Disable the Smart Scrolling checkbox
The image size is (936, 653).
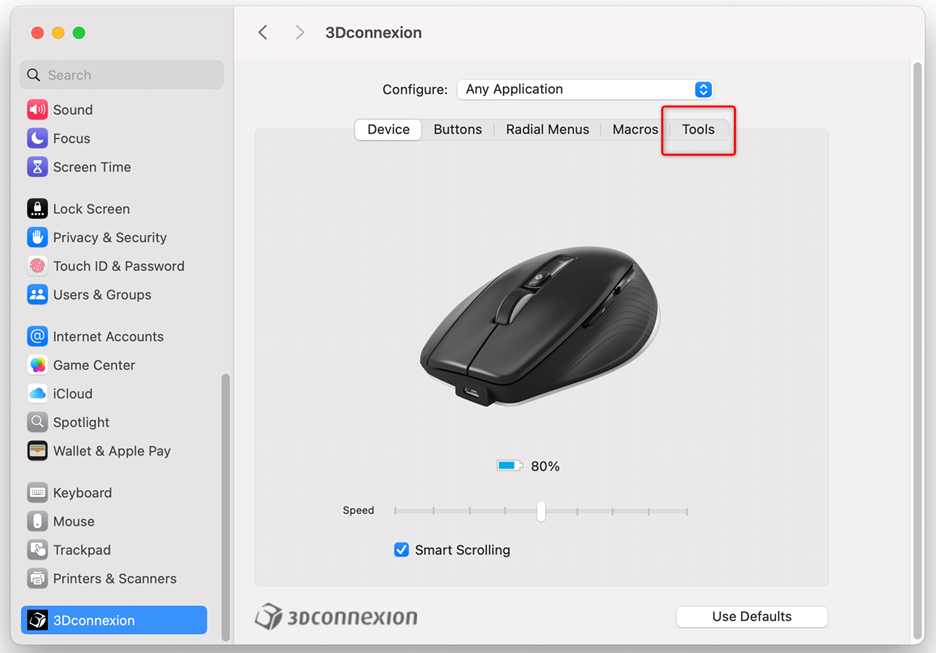pos(402,550)
